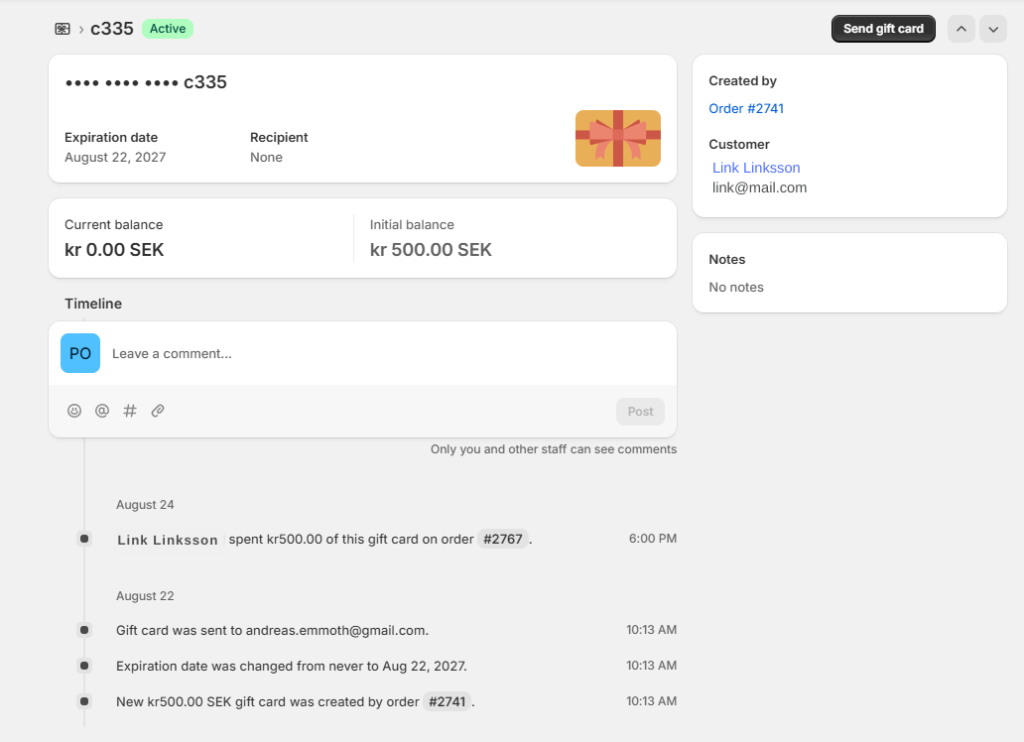Select the c335 breadcrumb title
Viewport: 1024px width, 742px height.
(110, 28)
